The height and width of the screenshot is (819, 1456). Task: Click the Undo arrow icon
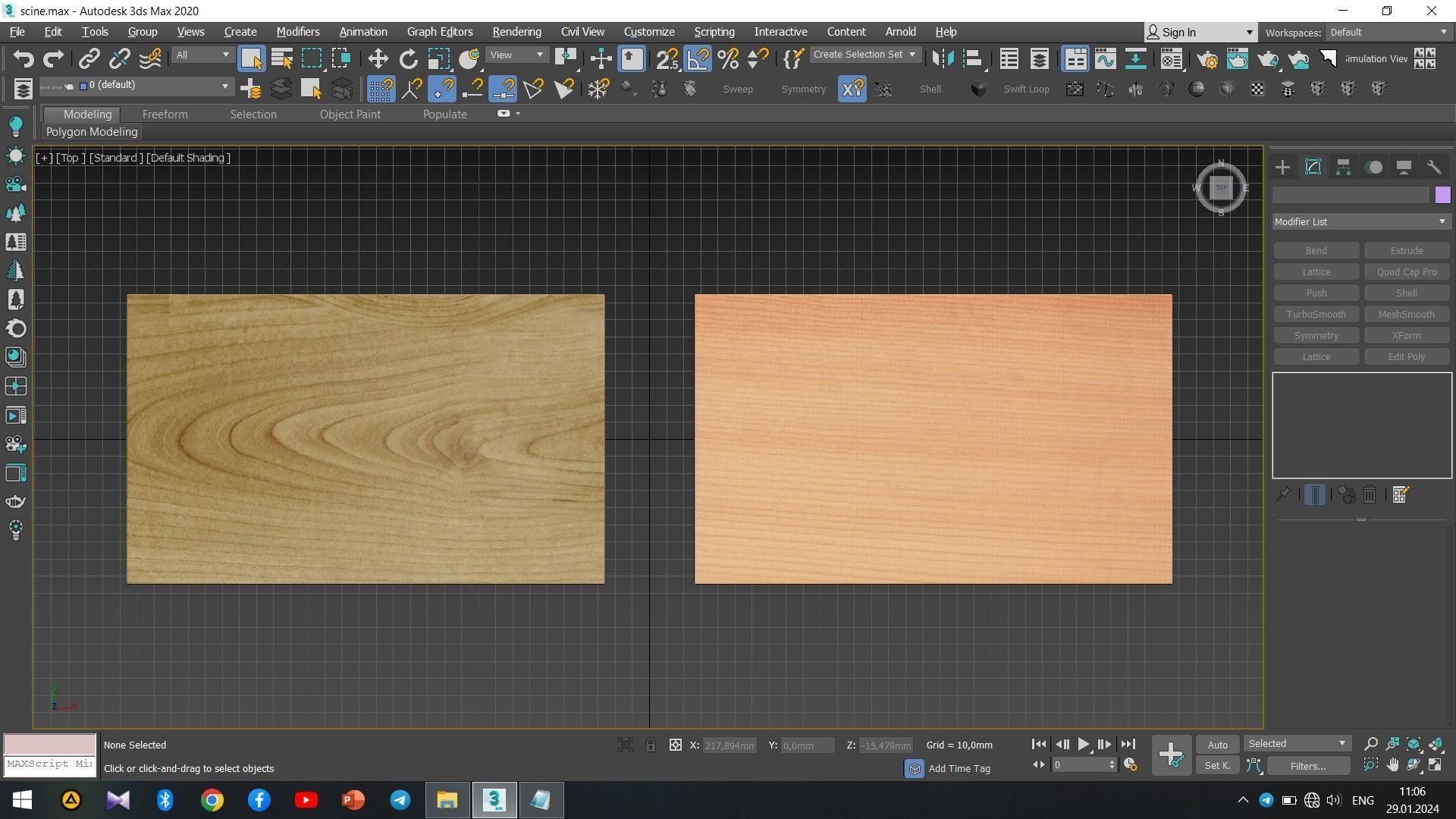[x=24, y=59]
